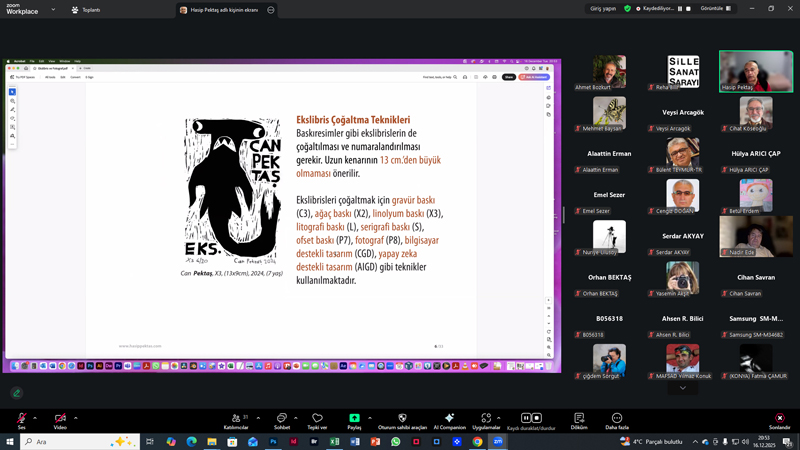Select Hasip Pektaş screen share tab
Viewport: 800px width, 450px height.
tap(218, 10)
